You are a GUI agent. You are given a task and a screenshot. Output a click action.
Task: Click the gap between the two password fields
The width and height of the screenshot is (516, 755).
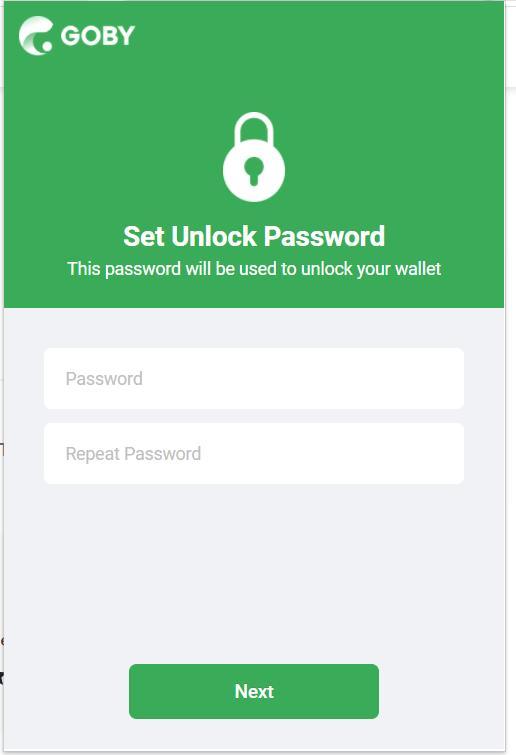coord(254,416)
